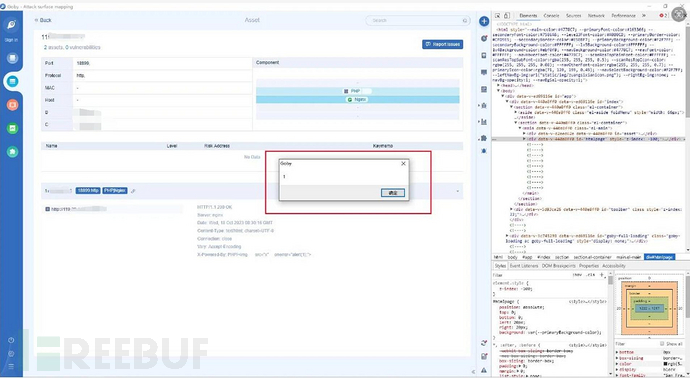Open the orange vulnerability icon in sidebar
The image size is (690, 378).
12,105
